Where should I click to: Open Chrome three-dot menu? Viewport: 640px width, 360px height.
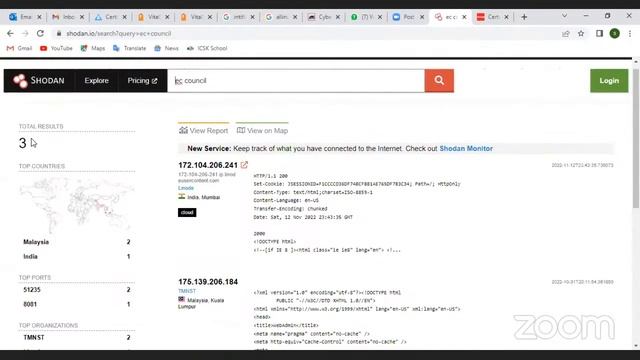pyautogui.click(x=630, y=33)
